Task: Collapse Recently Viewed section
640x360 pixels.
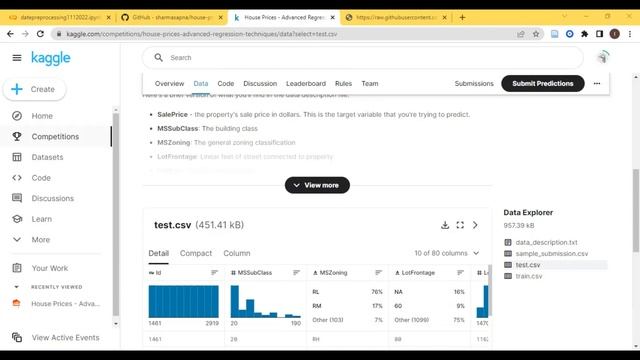Action: [x=16, y=287]
